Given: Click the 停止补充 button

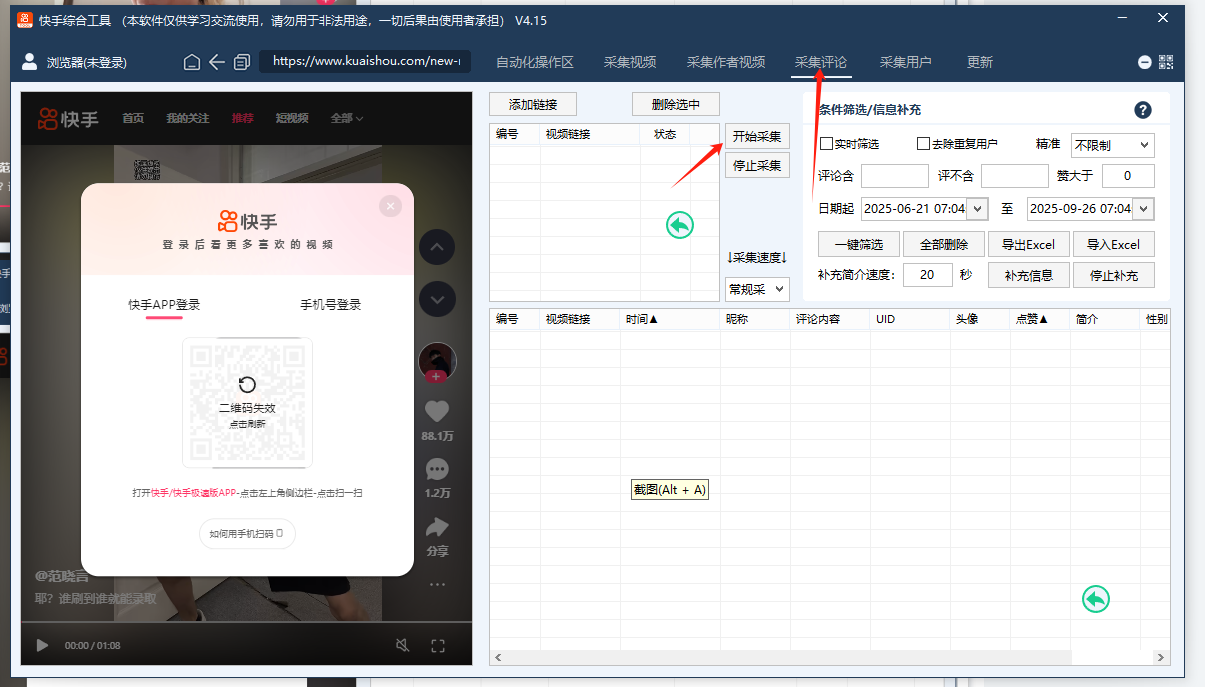Looking at the screenshot, I should coord(1114,275).
